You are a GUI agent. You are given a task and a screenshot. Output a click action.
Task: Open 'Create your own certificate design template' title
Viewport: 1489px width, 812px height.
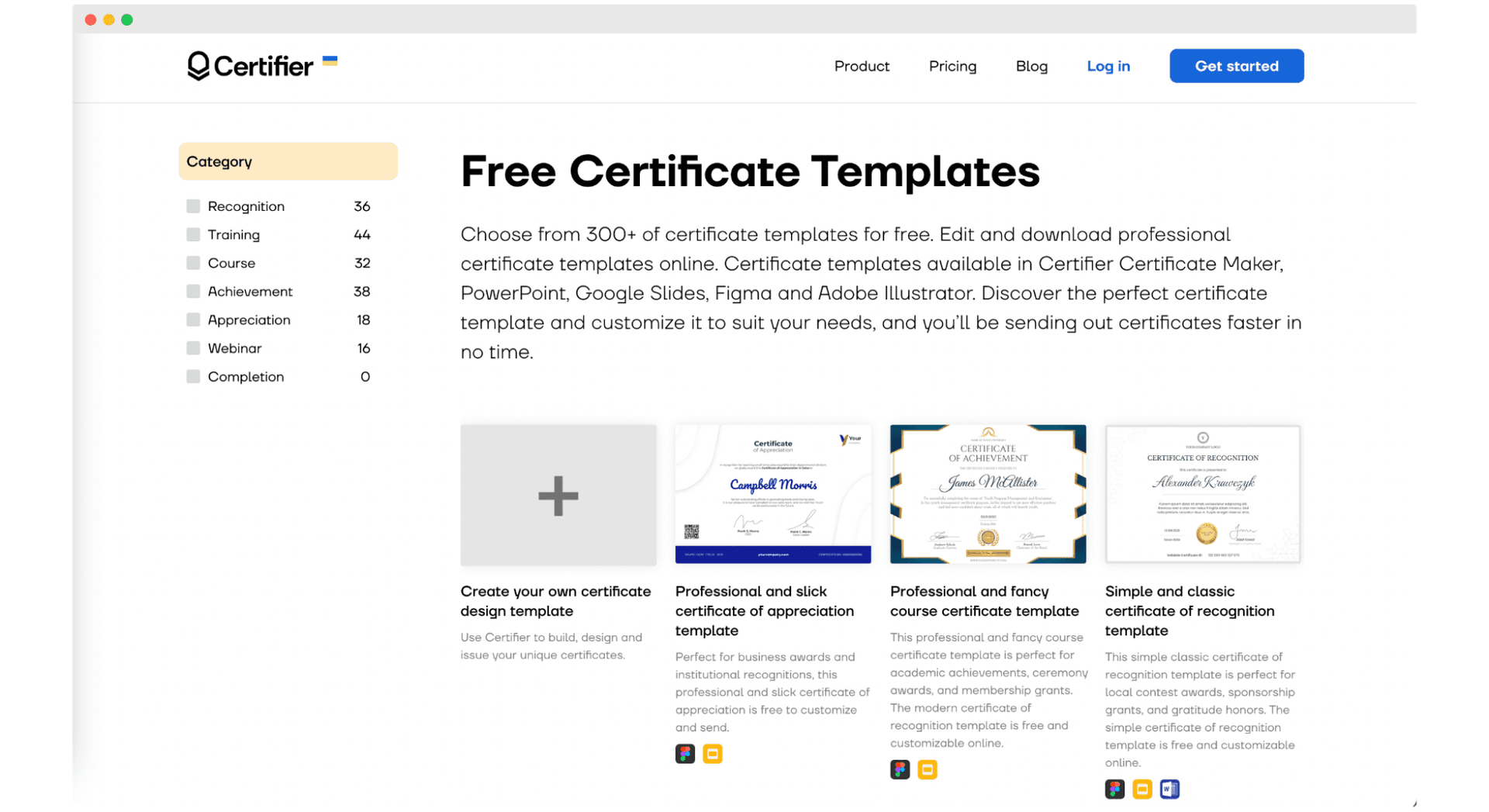click(x=555, y=601)
